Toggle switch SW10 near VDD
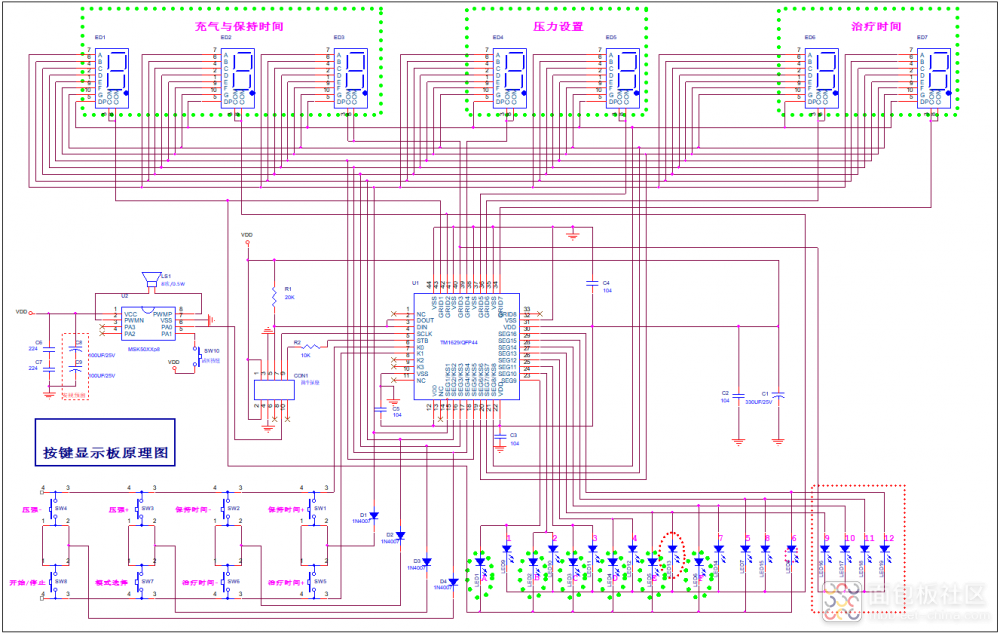 tap(197, 356)
